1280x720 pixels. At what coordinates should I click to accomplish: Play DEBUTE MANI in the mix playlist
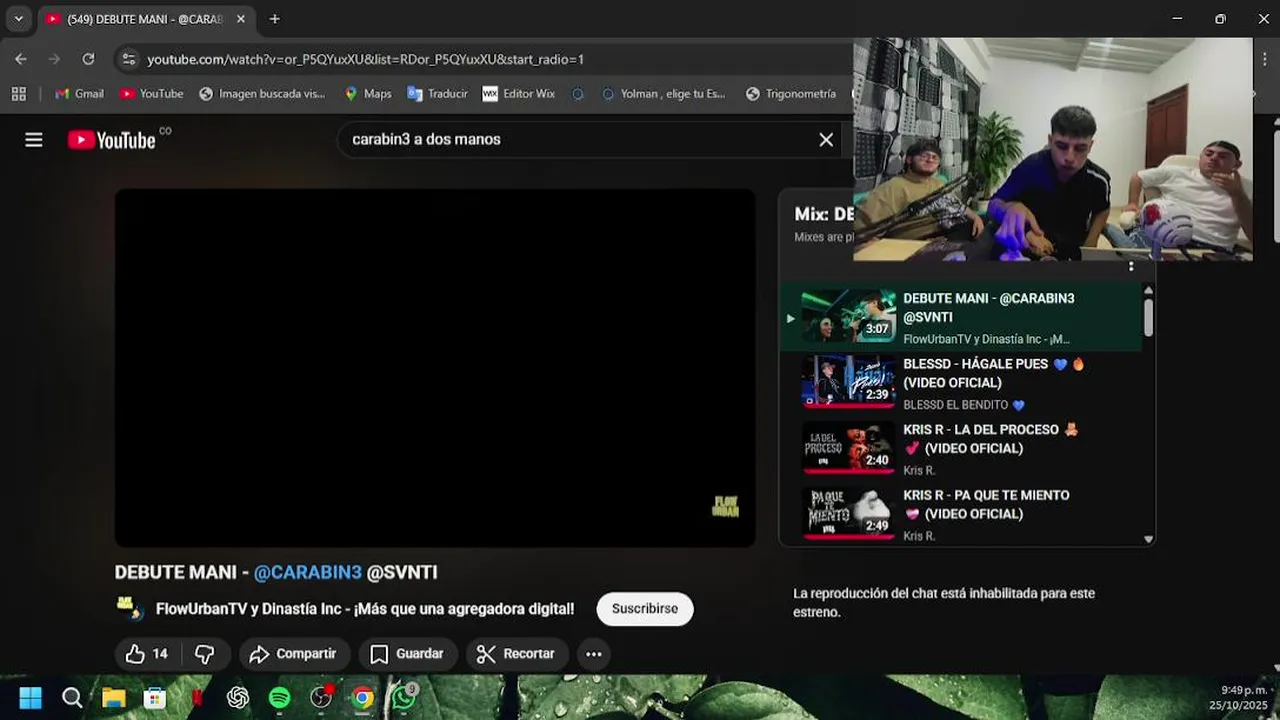point(960,318)
